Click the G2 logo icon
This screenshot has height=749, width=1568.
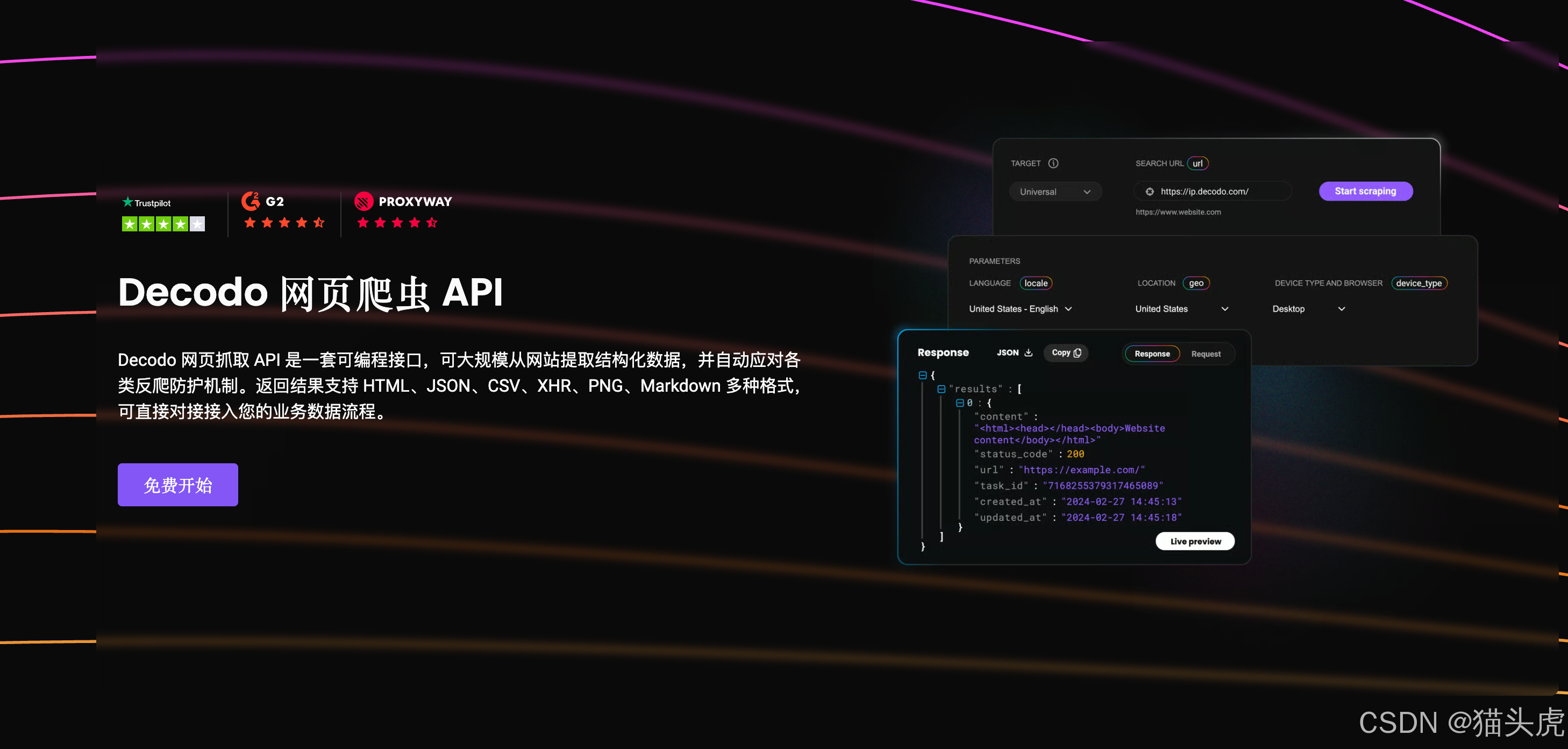251,201
